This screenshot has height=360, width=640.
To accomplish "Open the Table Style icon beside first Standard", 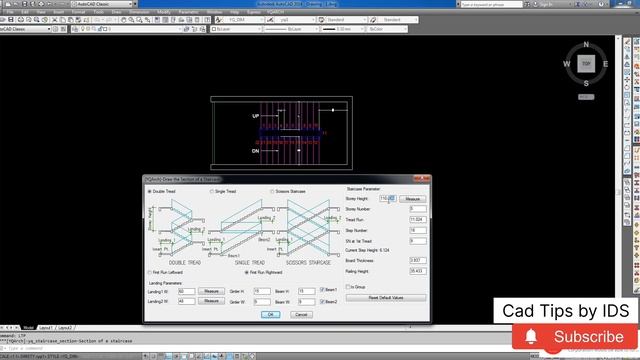I will coord(322,20).
